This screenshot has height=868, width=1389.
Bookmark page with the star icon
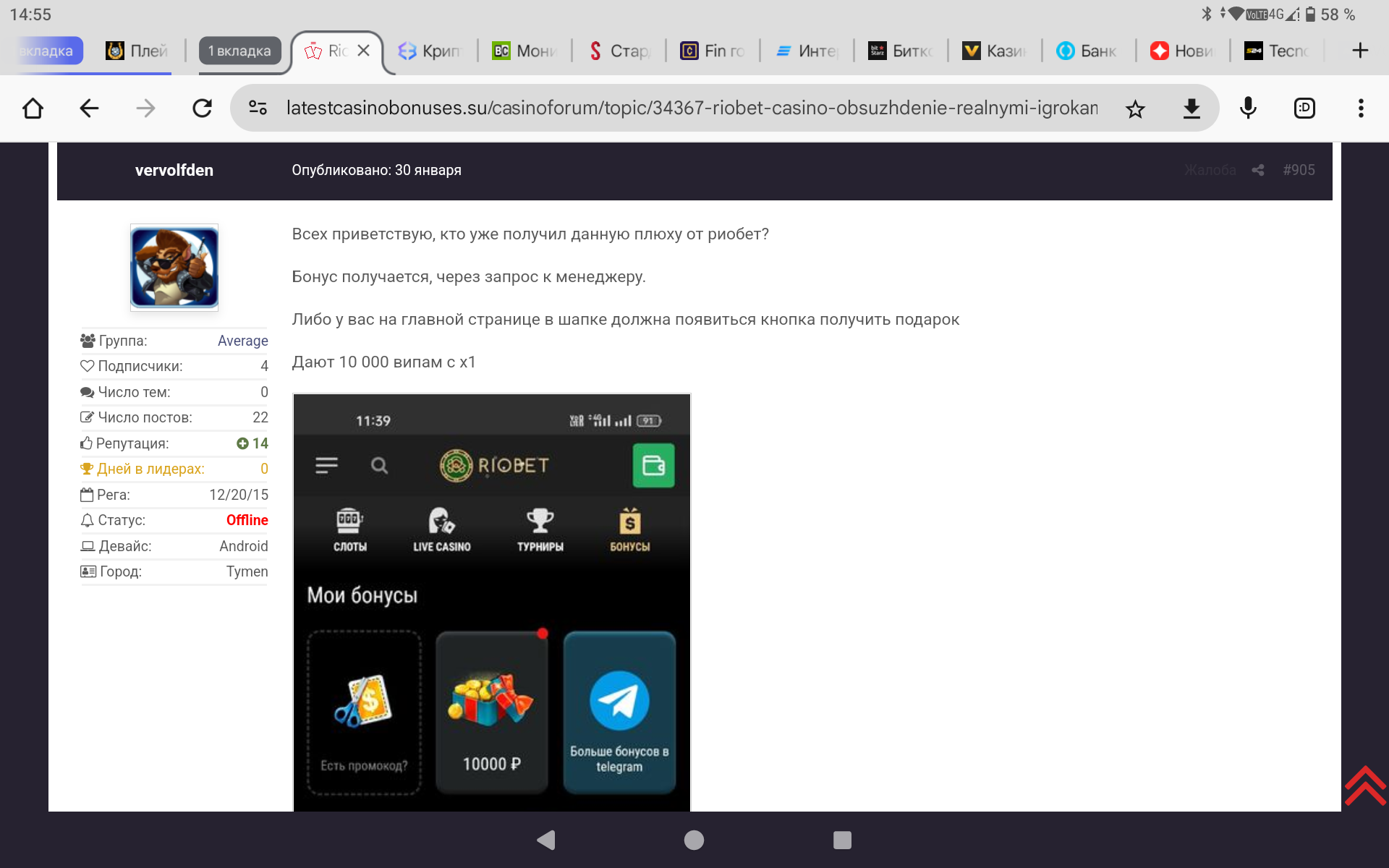tap(1135, 109)
